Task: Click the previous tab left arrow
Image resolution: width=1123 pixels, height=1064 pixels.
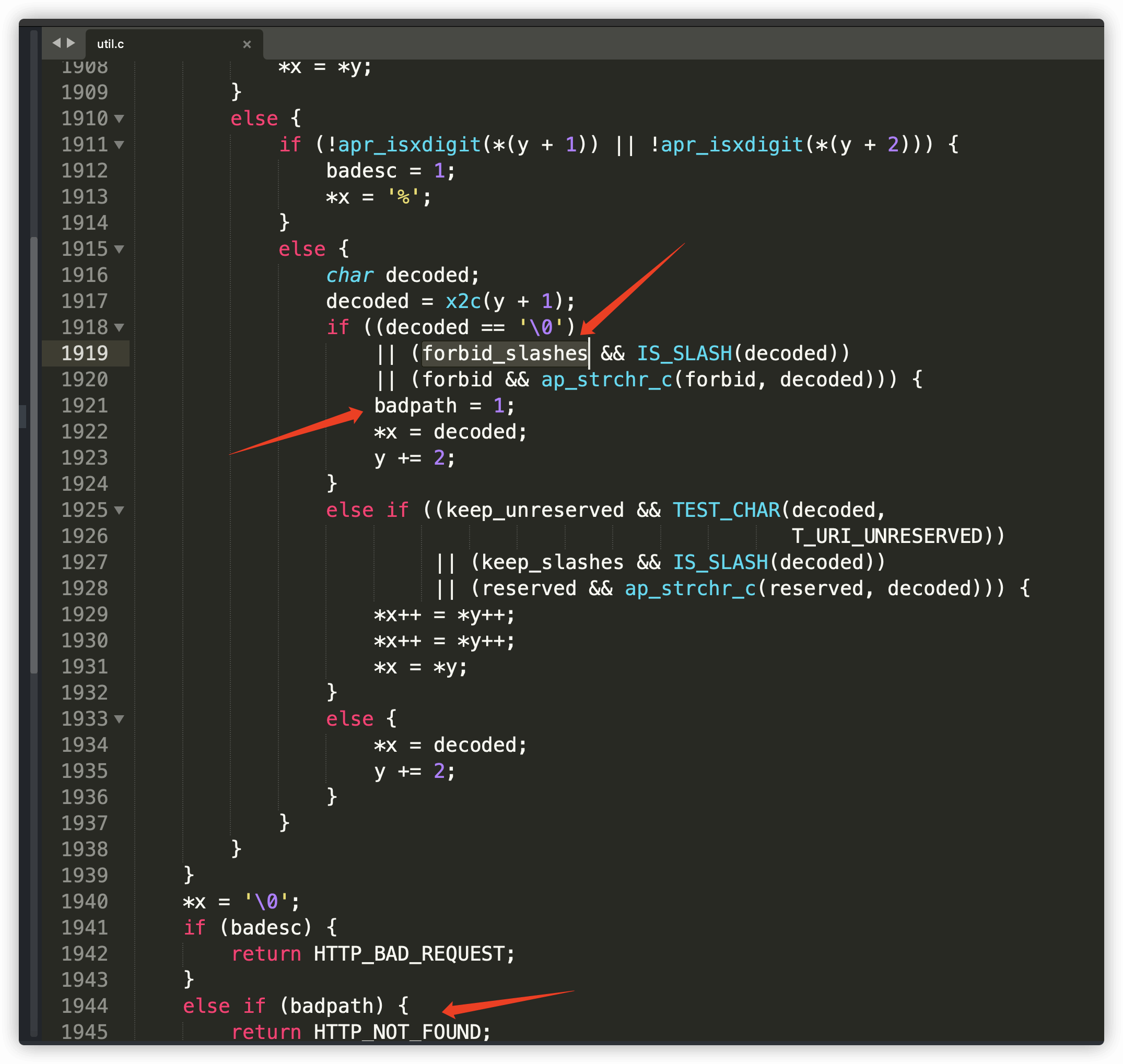Action: (x=56, y=43)
